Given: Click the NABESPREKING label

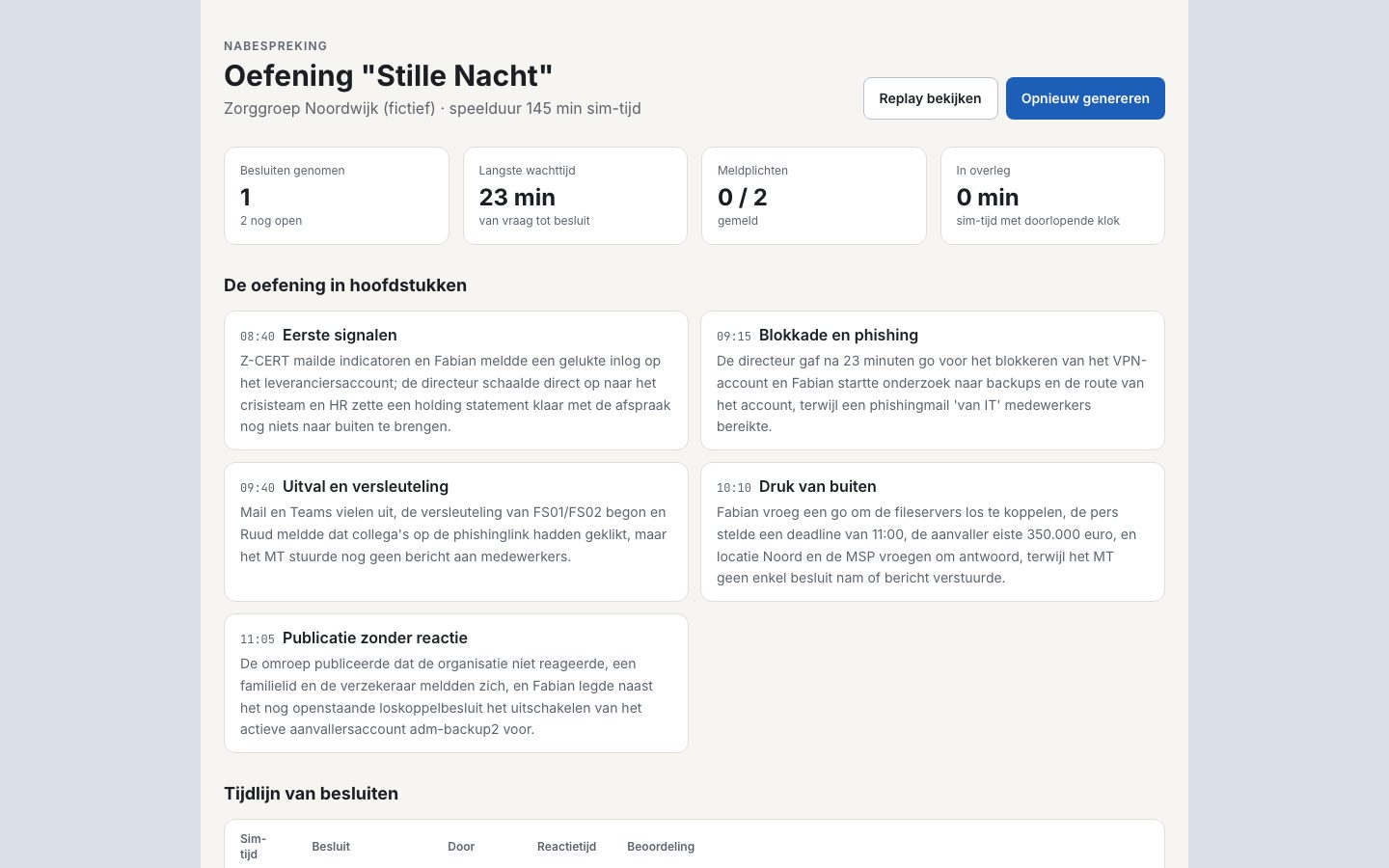Looking at the screenshot, I should click(276, 45).
